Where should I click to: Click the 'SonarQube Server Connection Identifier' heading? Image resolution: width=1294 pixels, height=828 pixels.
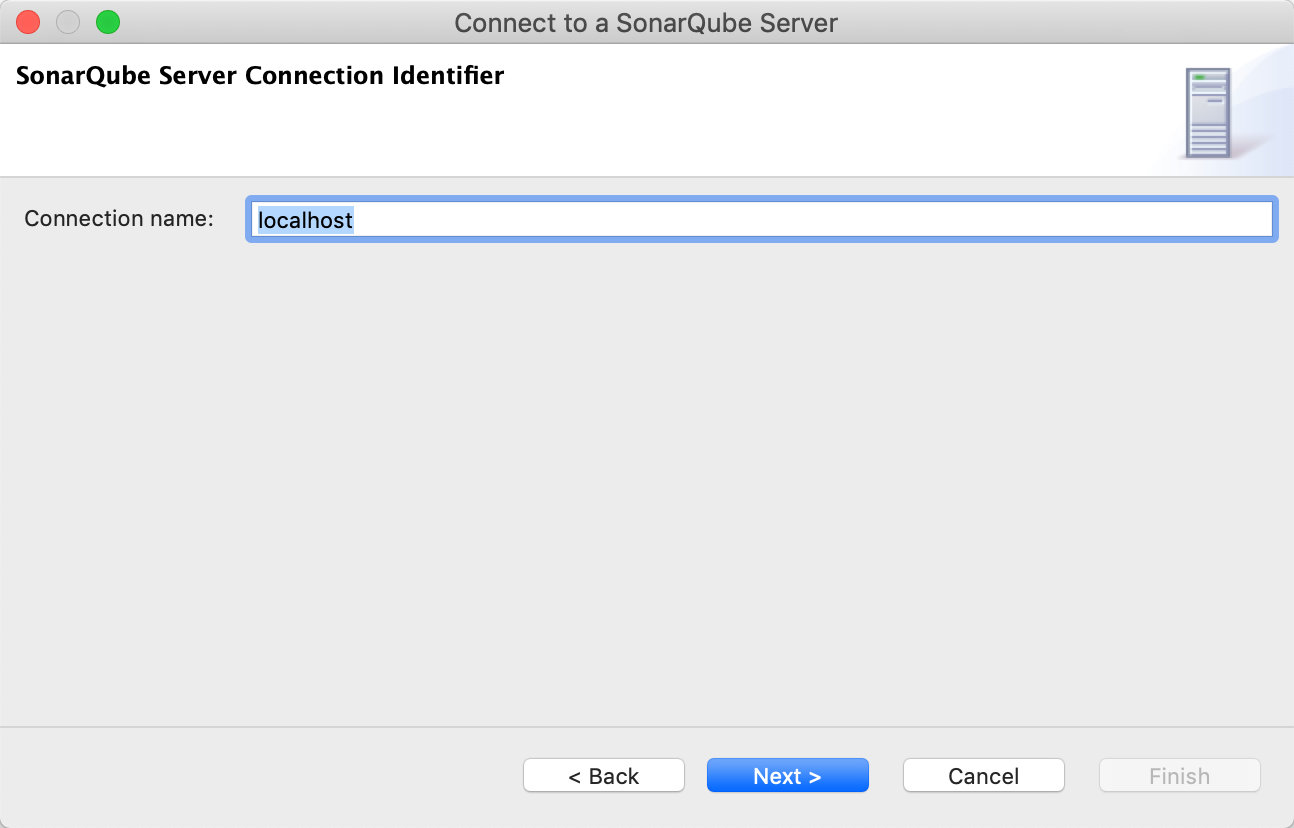(258, 74)
